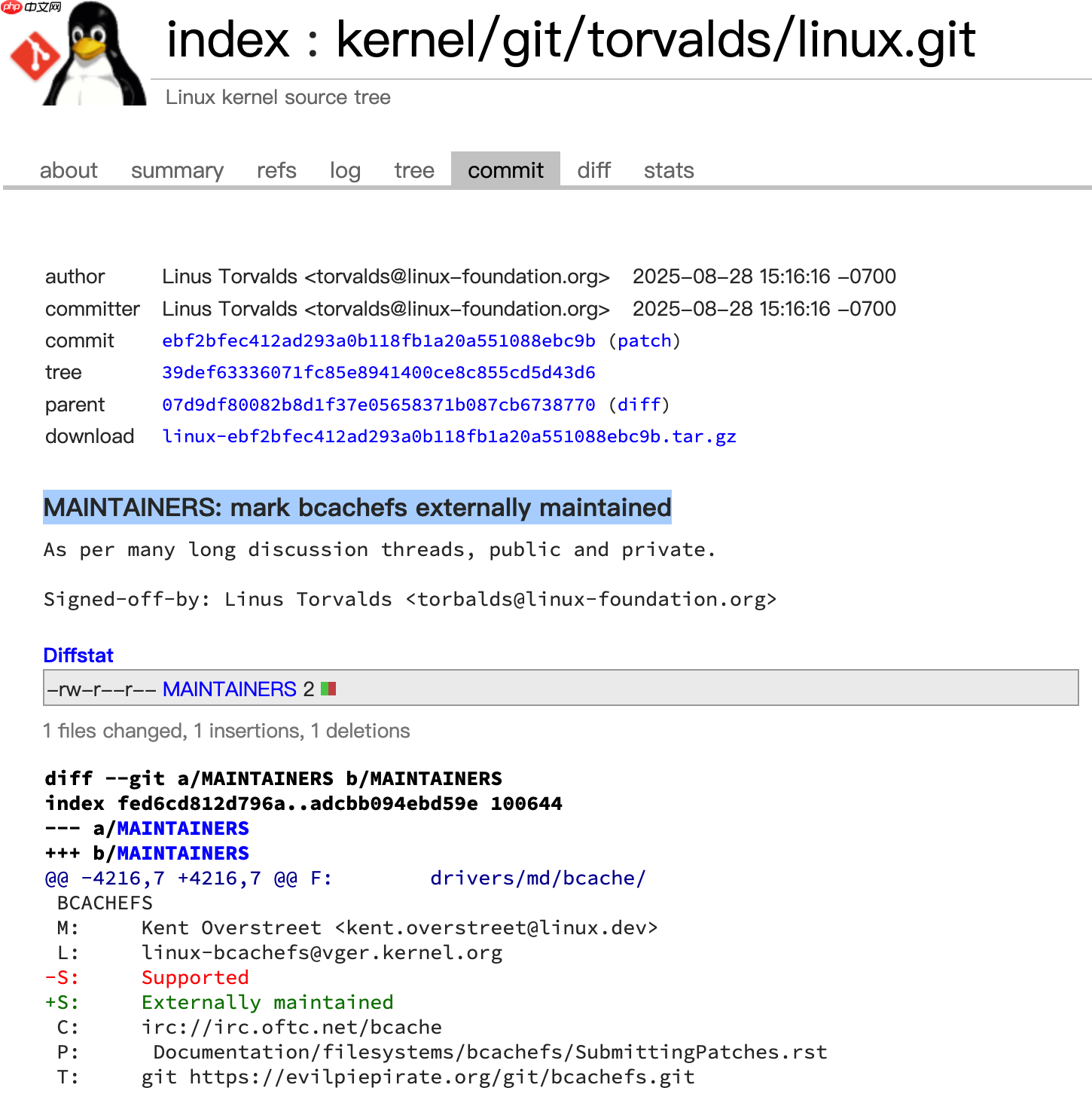The image size is (1092, 1097).
Task: Select the commit tab
Action: point(505,170)
